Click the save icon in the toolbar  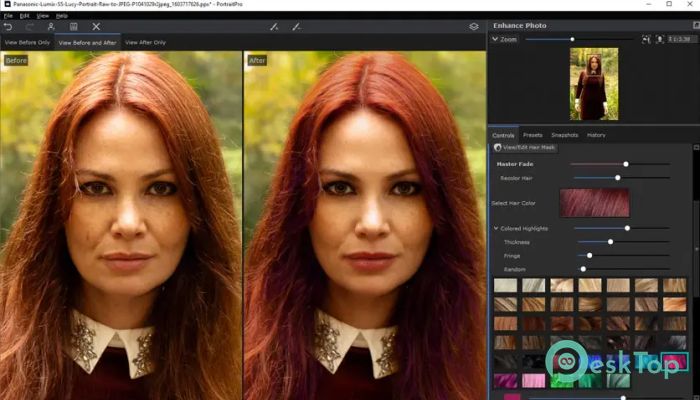pyautogui.click(x=74, y=27)
